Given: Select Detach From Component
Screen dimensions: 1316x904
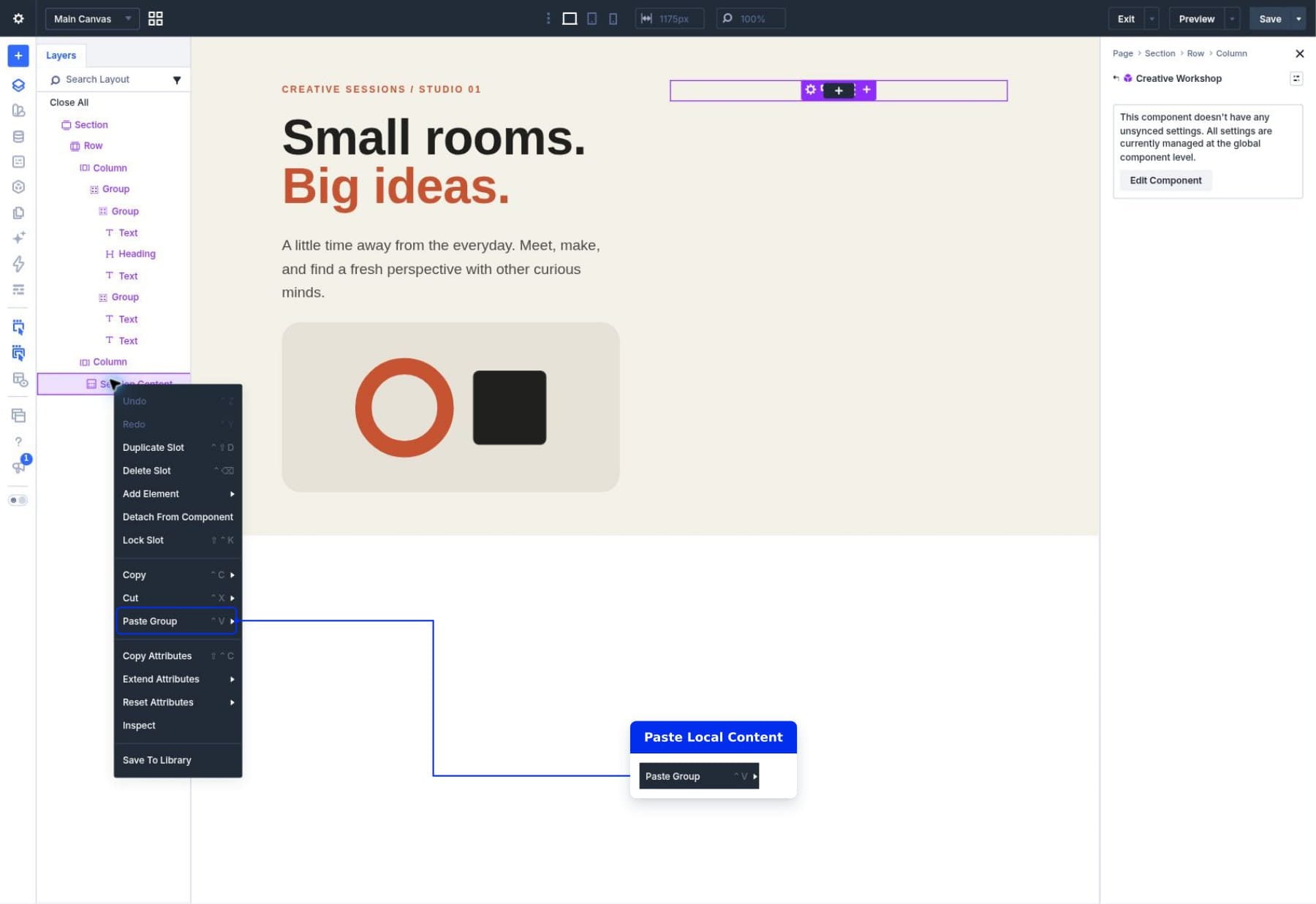Looking at the screenshot, I should coord(178,517).
